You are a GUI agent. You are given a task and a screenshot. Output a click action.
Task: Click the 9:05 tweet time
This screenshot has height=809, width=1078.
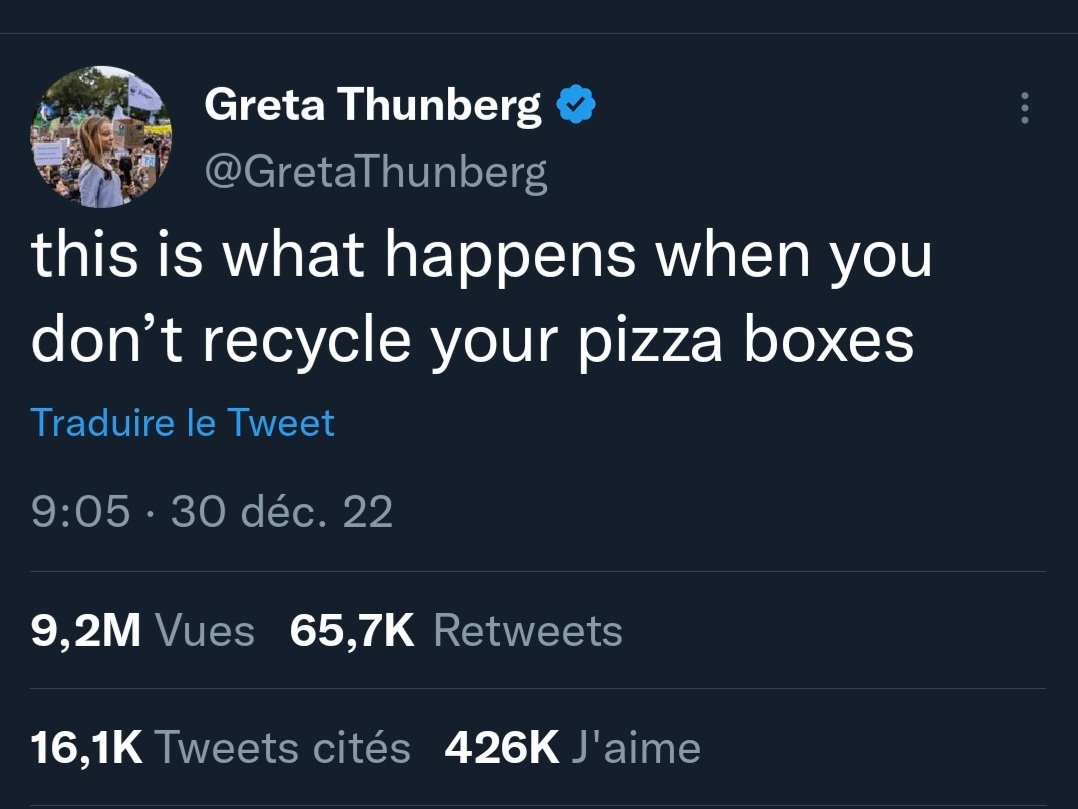pyautogui.click(x=81, y=512)
